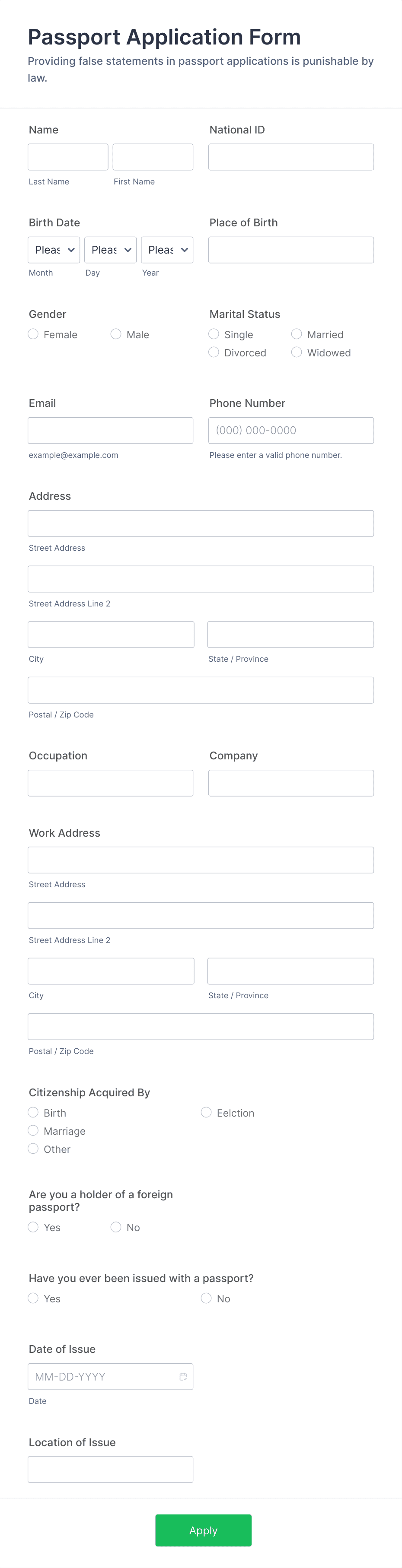Choose Married as marital status
This screenshot has width=402, height=1568.
[x=297, y=334]
